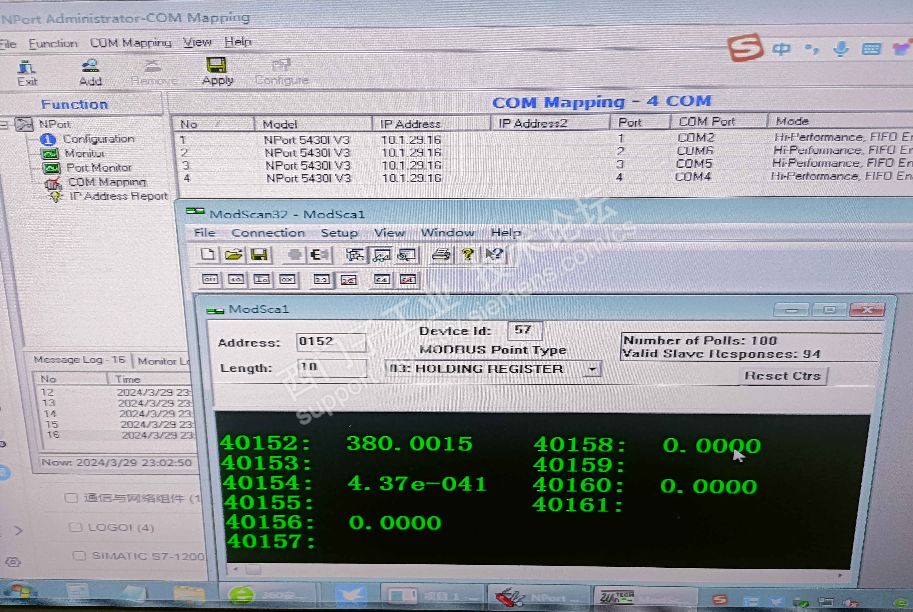
Task: Click the Sogou S input method icon
Action: click(x=745, y=47)
